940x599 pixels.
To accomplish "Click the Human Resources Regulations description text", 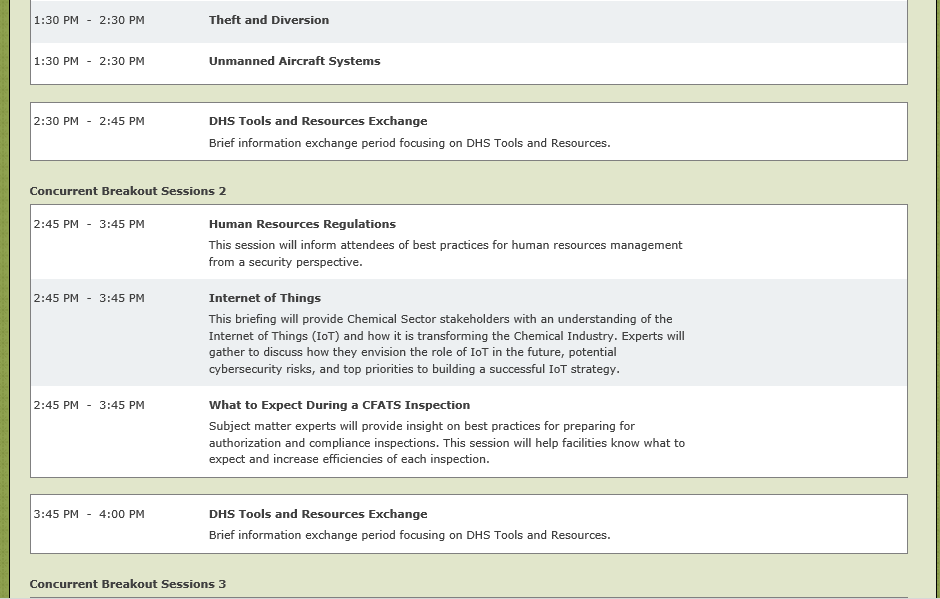I will coord(445,253).
